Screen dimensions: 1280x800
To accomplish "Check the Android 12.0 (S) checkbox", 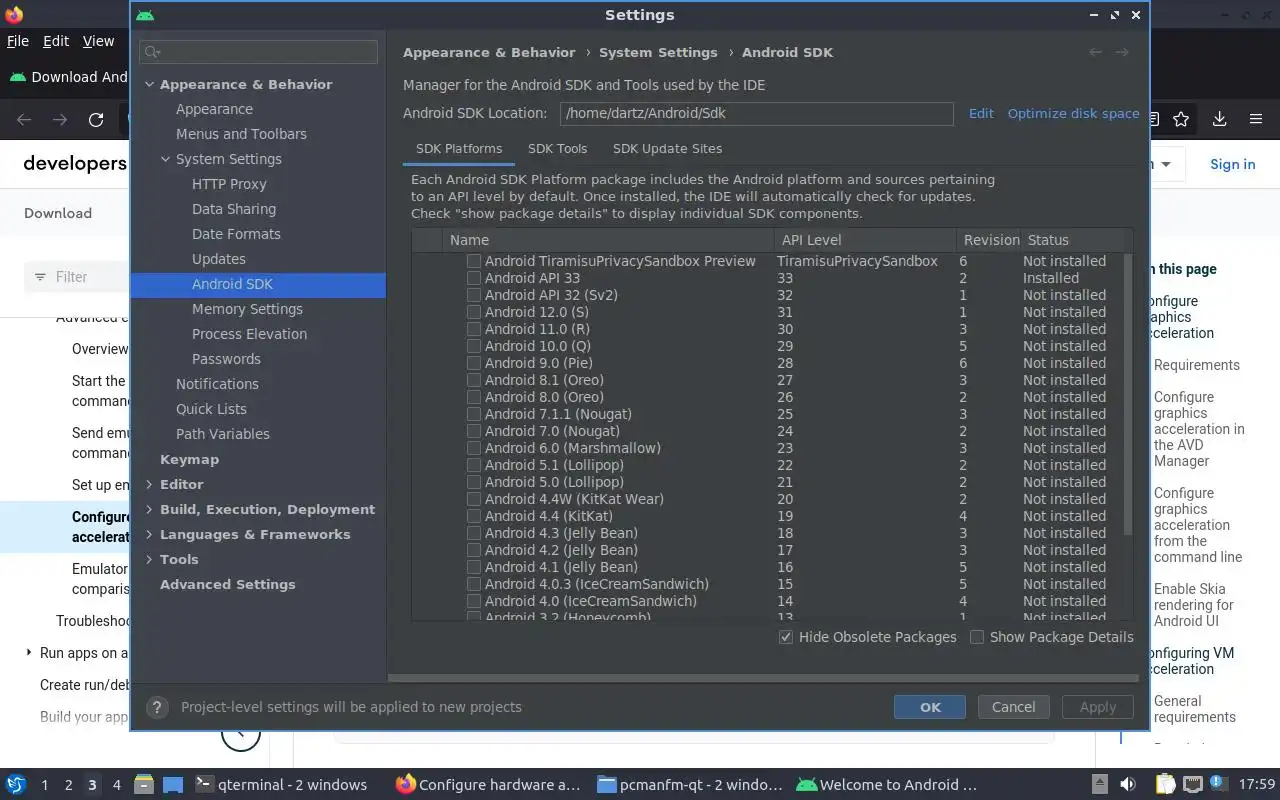I will click(x=474, y=312).
